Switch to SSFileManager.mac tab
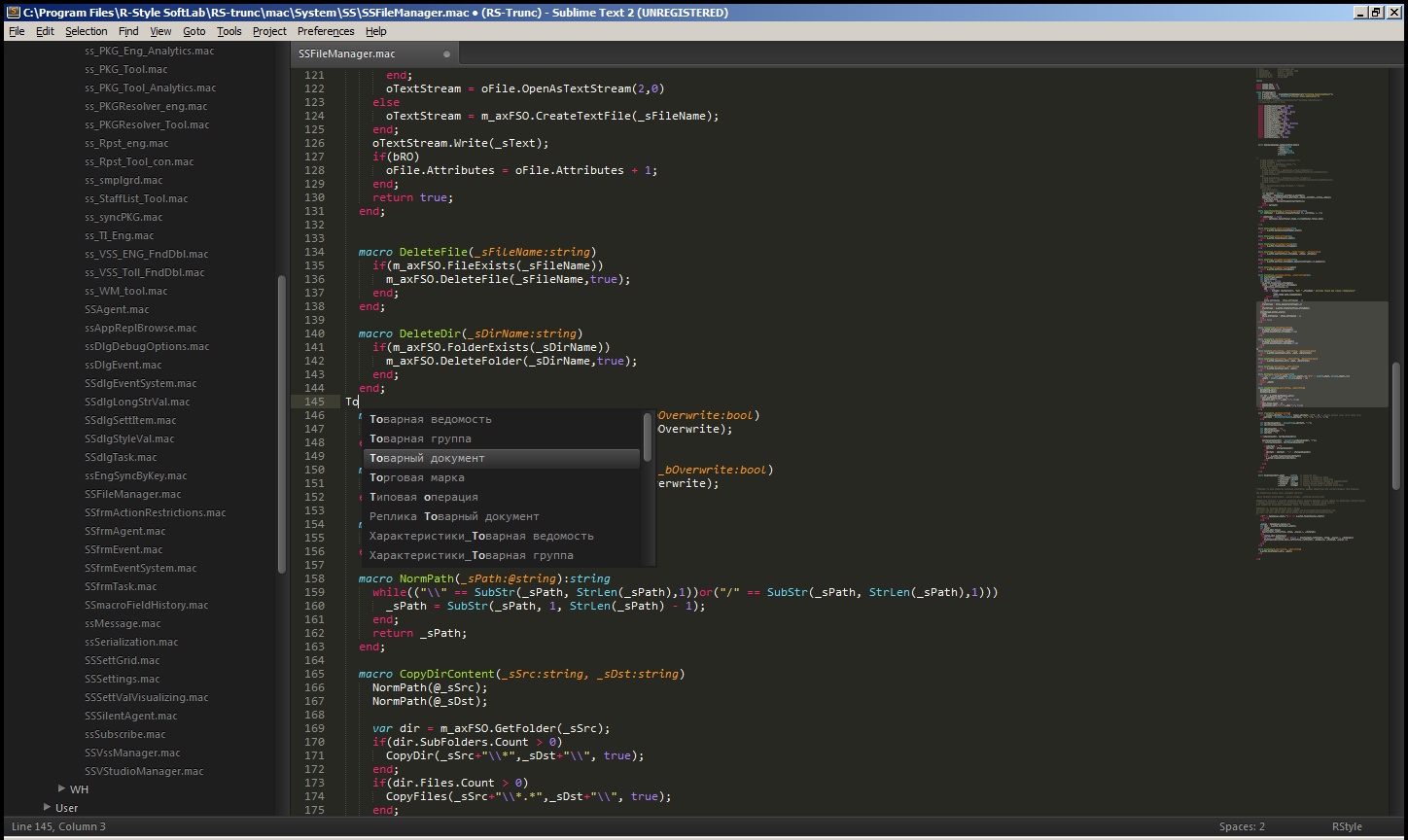 pyautogui.click(x=373, y=53)
